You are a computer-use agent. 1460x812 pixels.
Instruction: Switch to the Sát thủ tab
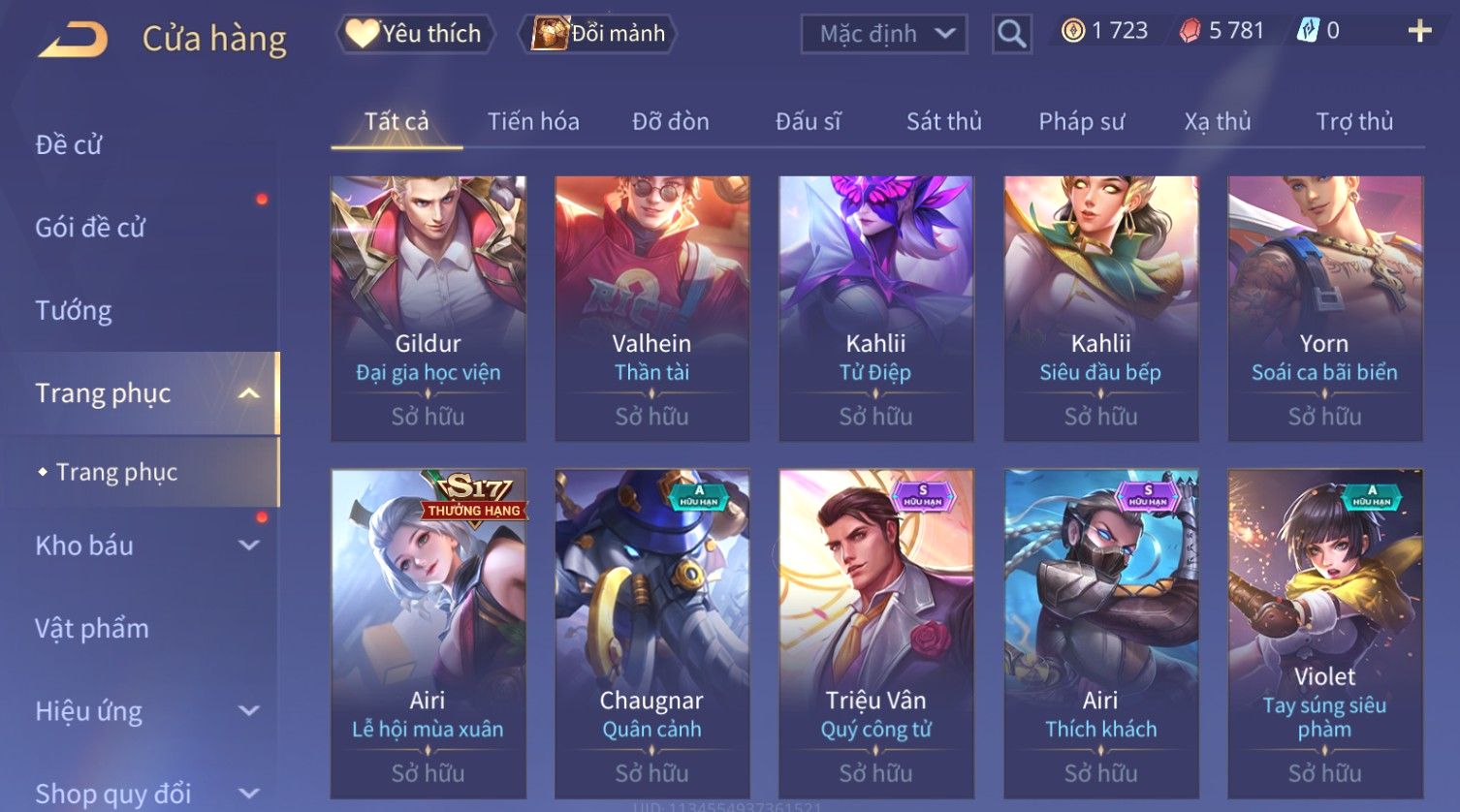pos(944,121)
